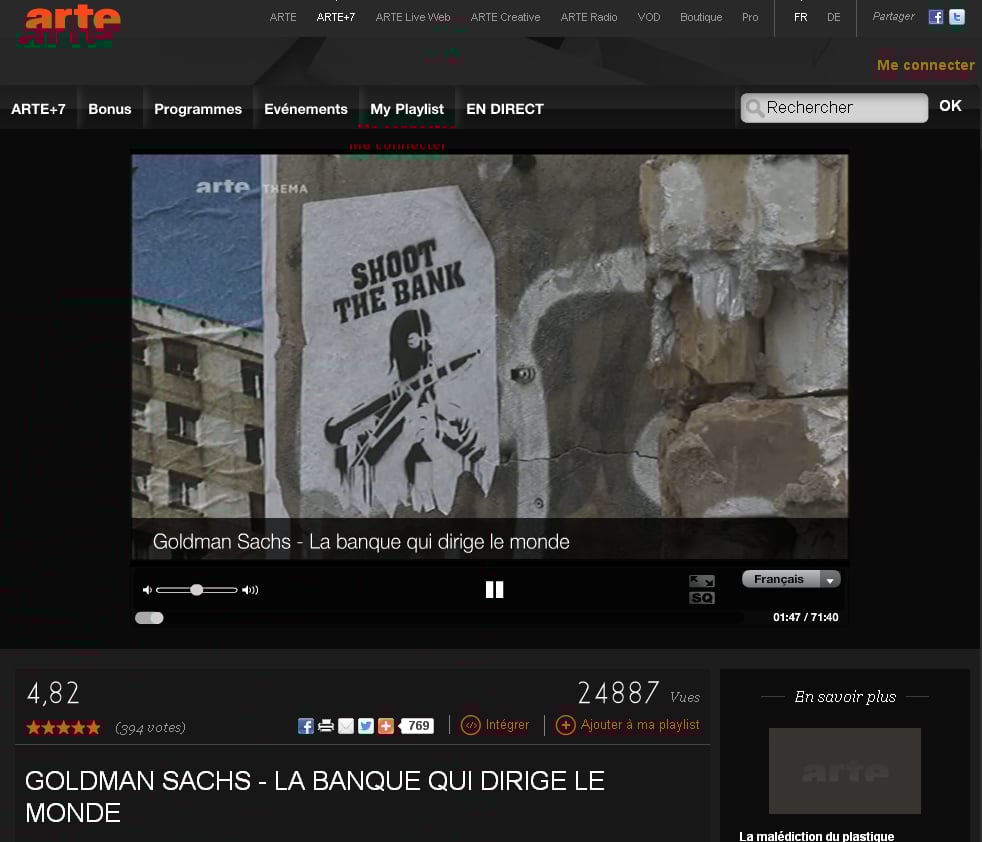The height and width of the screenshot is (842, 982).
Task: Share by email using the envelope icon
Action: click(x=346, y=726)
